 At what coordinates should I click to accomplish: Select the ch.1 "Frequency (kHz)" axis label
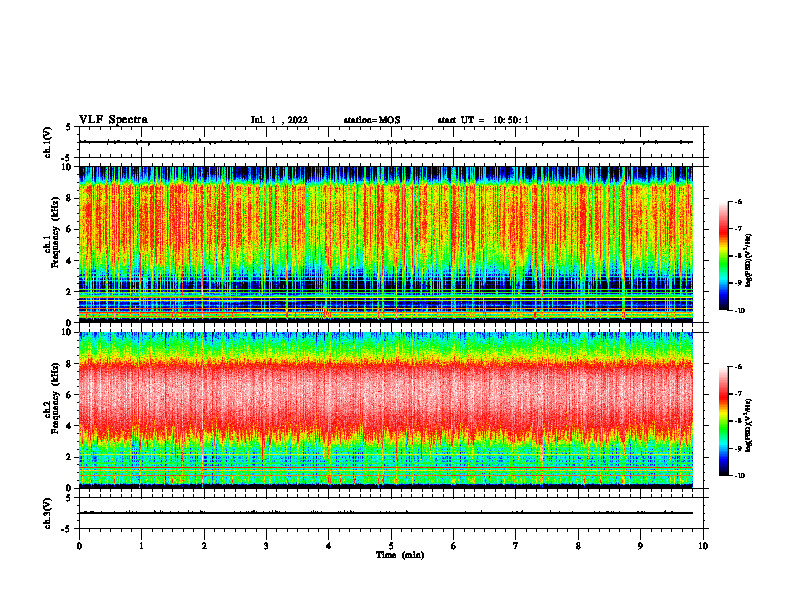pyautogui.click(x=55, y=232)
